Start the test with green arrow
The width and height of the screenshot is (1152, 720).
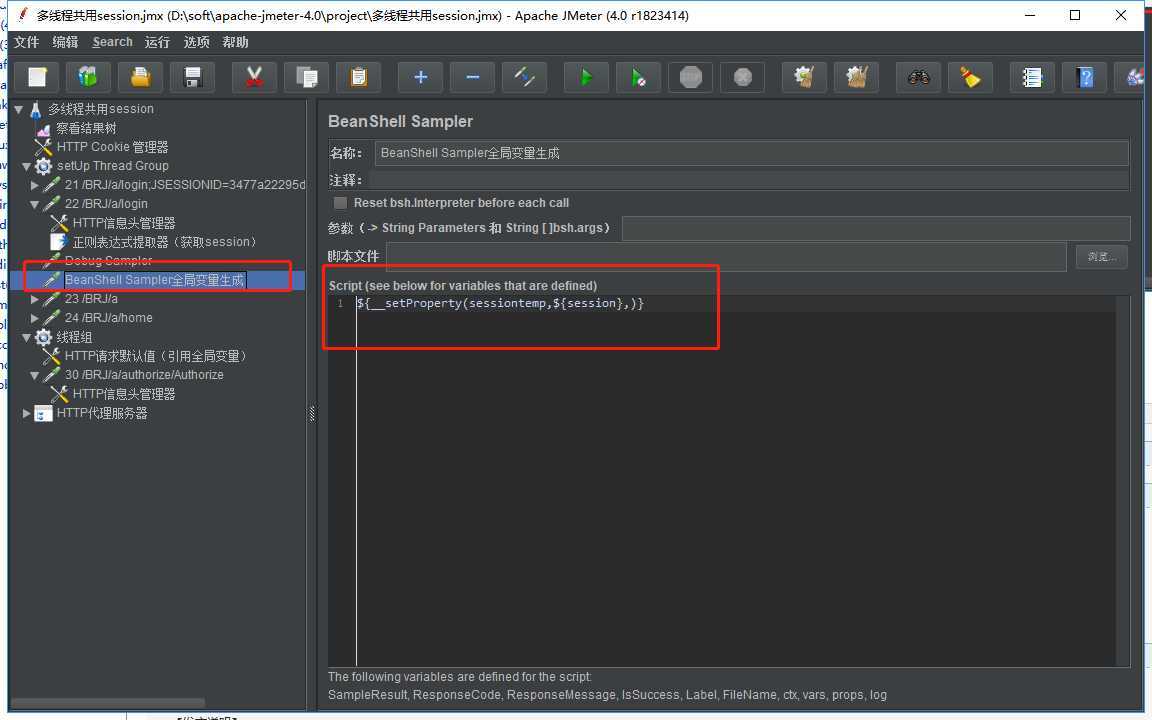[586, 77]
